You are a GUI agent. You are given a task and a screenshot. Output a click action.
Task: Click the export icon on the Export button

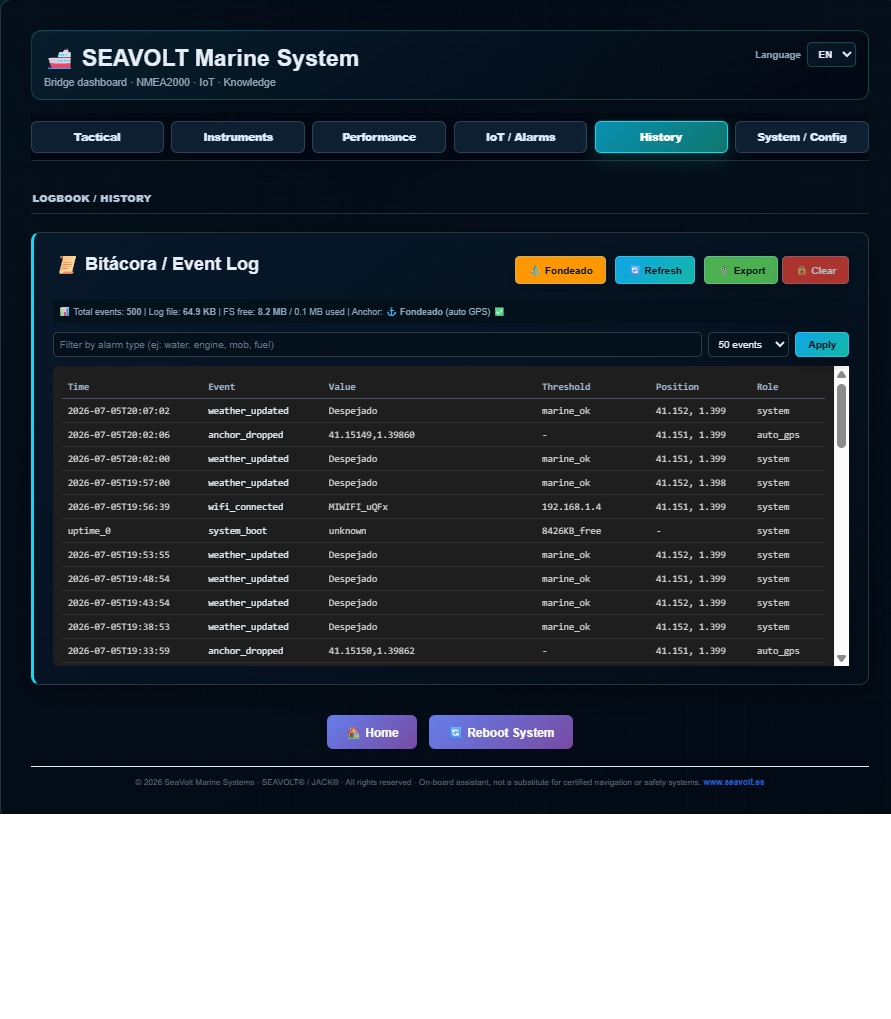723,270
